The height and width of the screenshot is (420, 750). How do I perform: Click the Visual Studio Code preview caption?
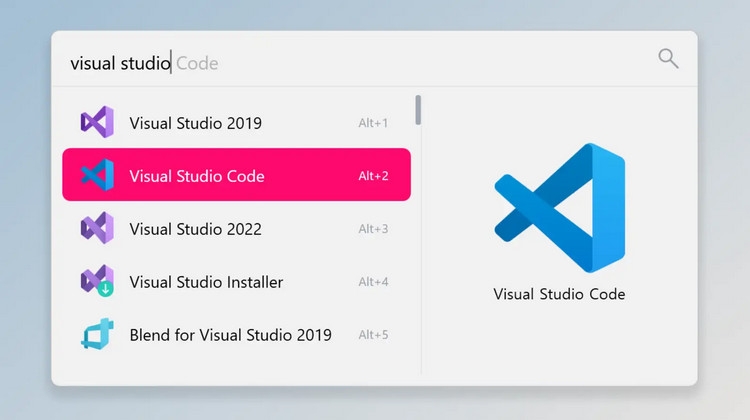click(559, 294)
